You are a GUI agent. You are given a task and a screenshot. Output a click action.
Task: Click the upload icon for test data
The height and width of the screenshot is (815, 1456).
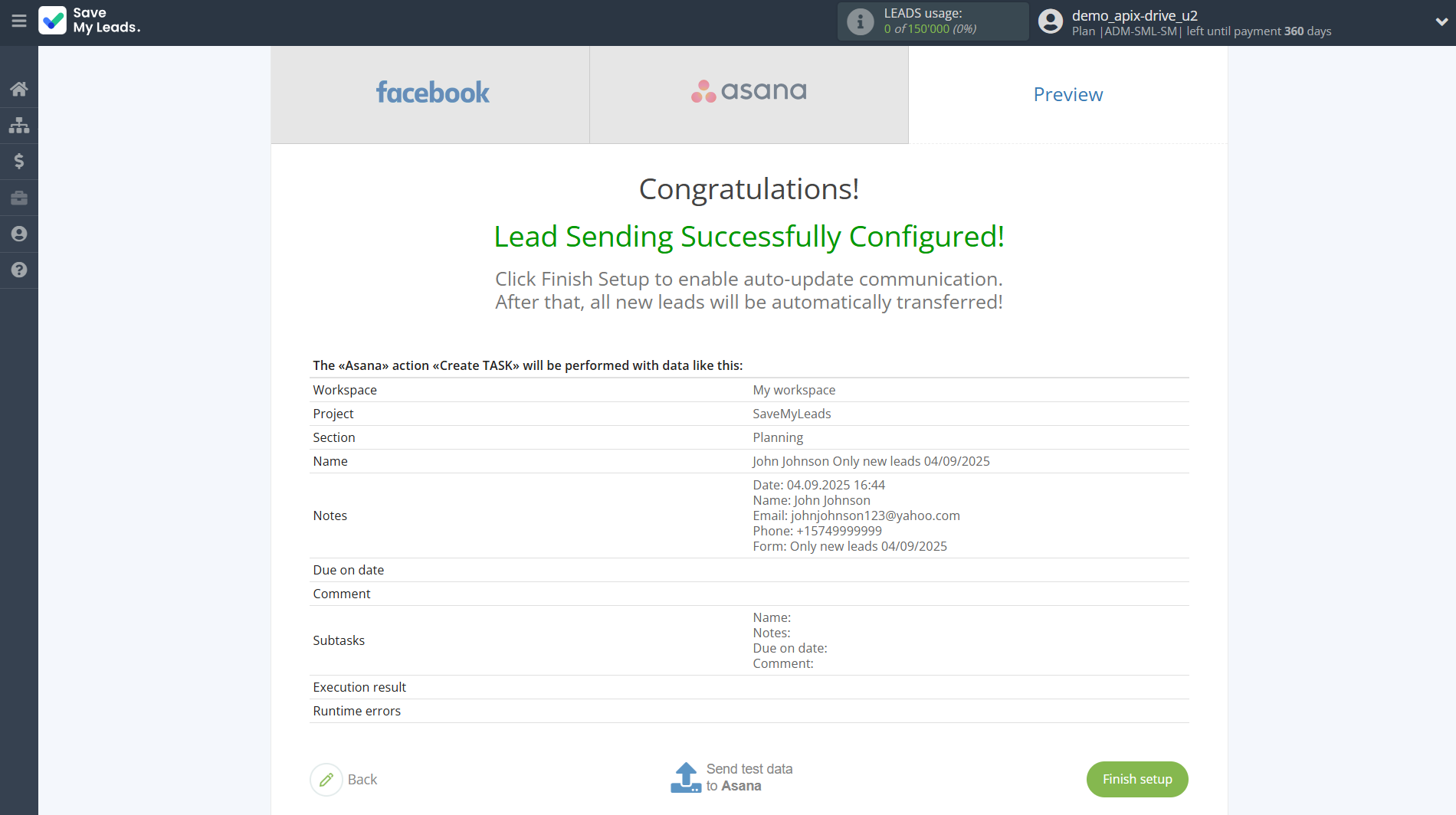685,777
